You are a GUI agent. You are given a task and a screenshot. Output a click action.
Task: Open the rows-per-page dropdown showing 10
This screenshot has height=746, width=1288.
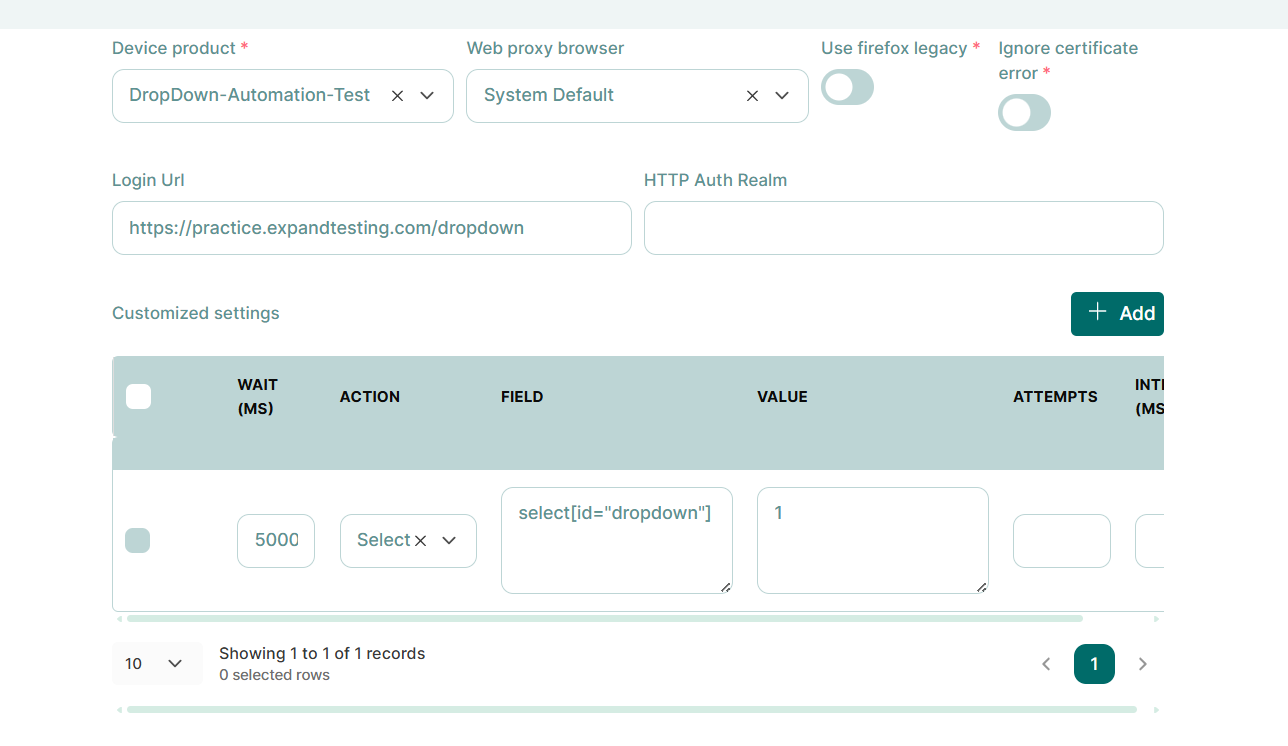(x=156, y=664)
